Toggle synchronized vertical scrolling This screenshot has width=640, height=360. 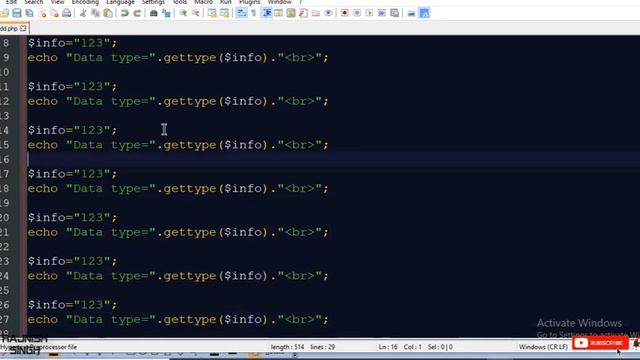(x=212, y=13)
